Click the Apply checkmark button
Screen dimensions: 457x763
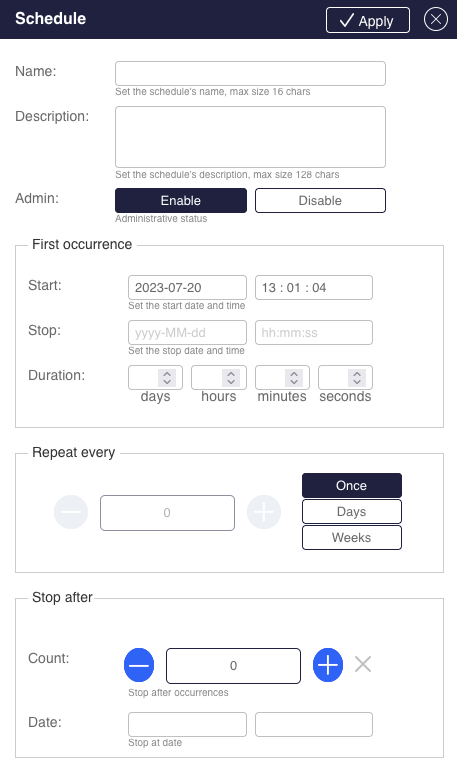[368, 20]
